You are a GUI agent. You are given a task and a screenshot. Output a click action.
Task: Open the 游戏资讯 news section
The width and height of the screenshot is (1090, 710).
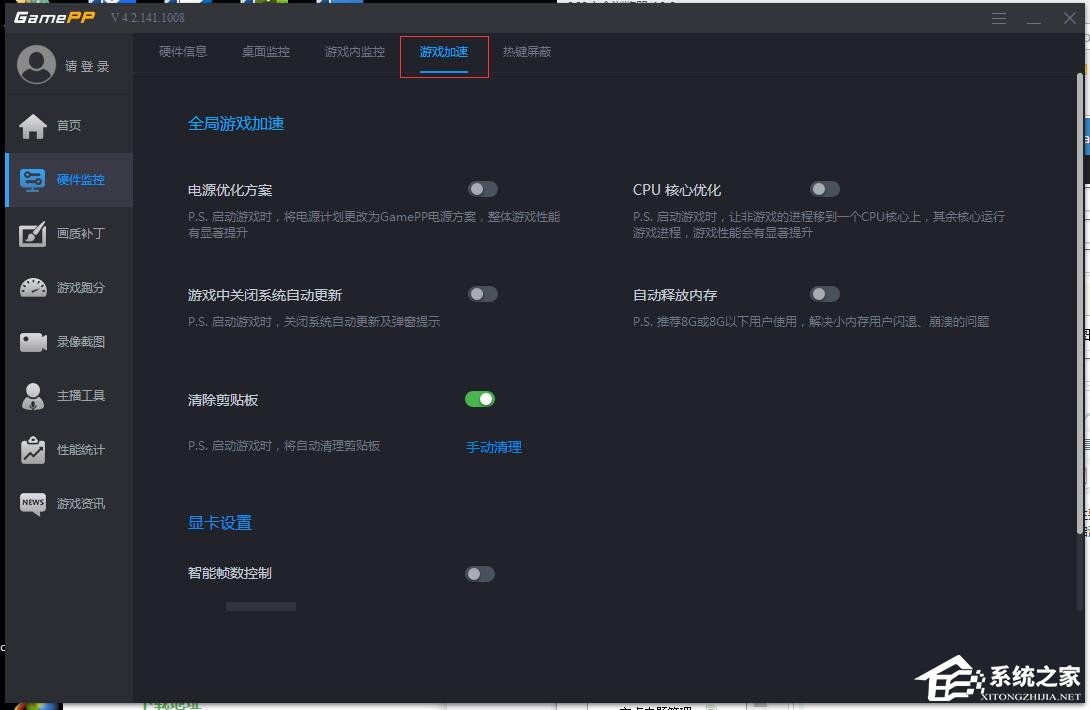[x=68, y=503]
